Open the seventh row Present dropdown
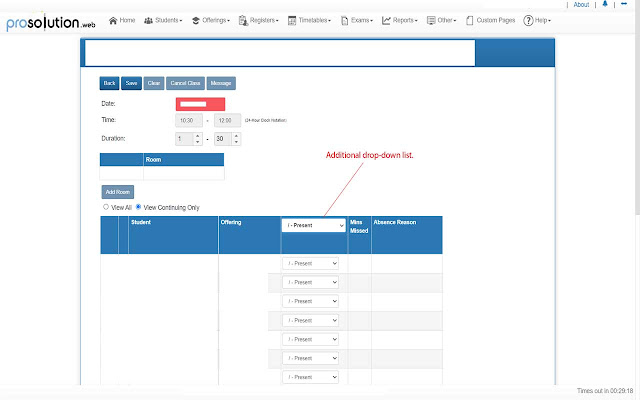 [x=311, y=377]
